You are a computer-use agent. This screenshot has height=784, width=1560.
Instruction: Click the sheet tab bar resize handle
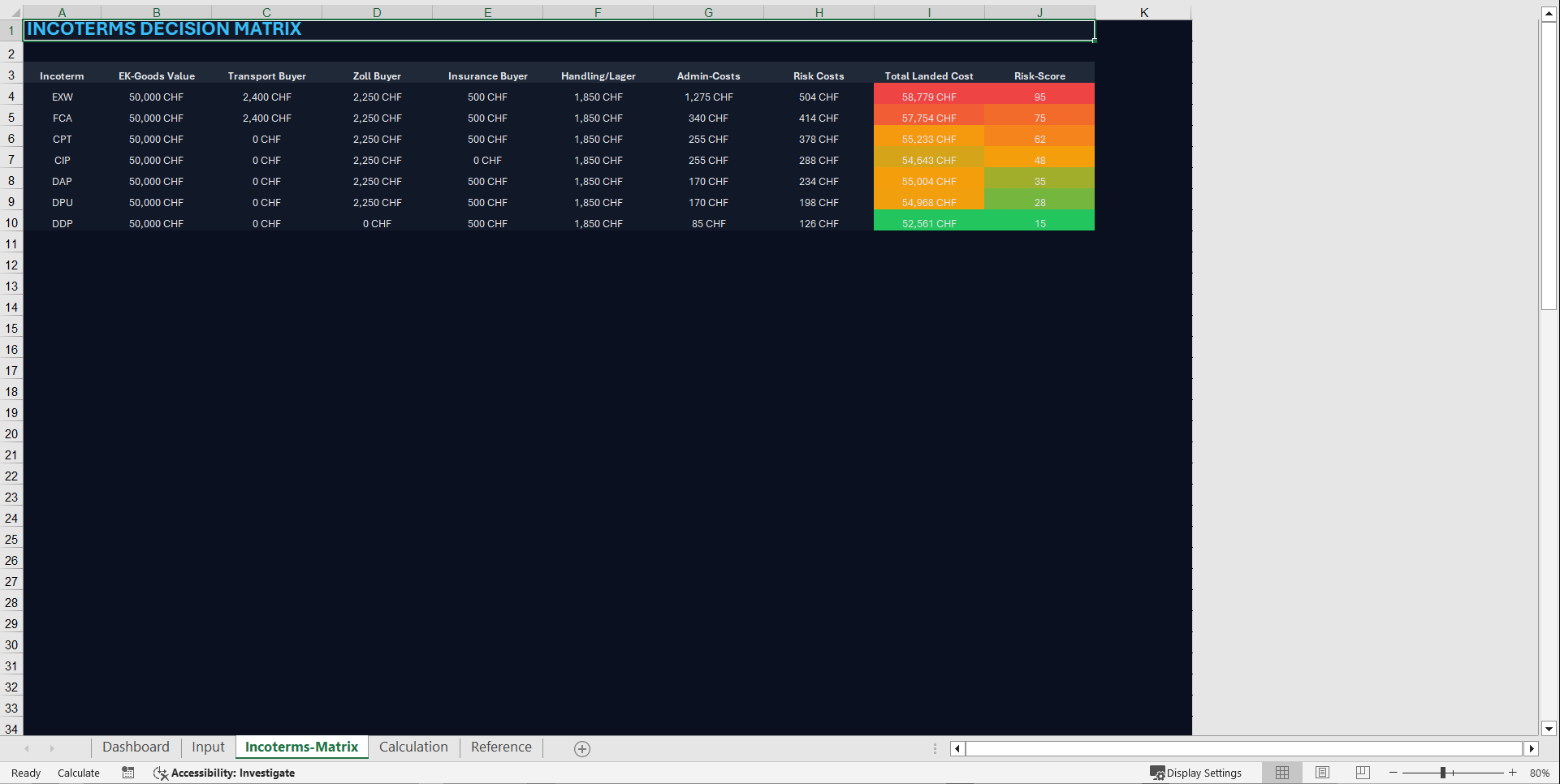click(x=935, y=748)
